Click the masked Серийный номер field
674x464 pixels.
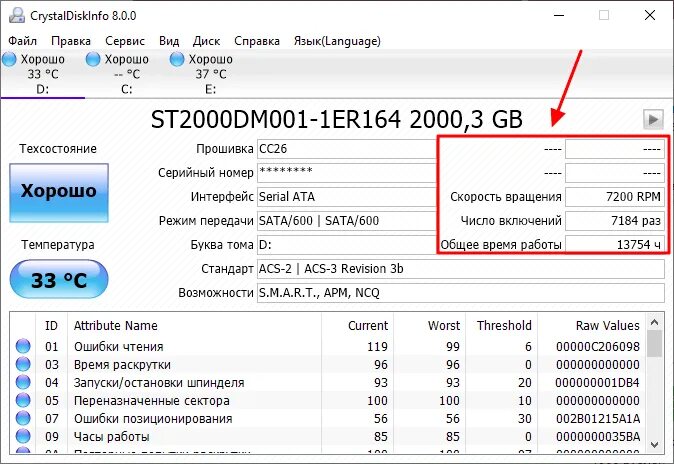346,172
